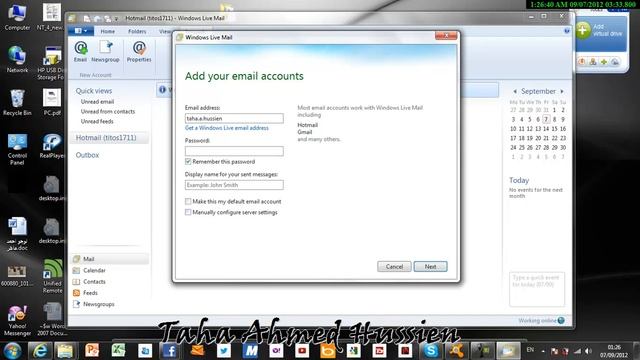Select today's date 7 in calendar
Viewport: 640px width, 360px height.
point(546,119)
